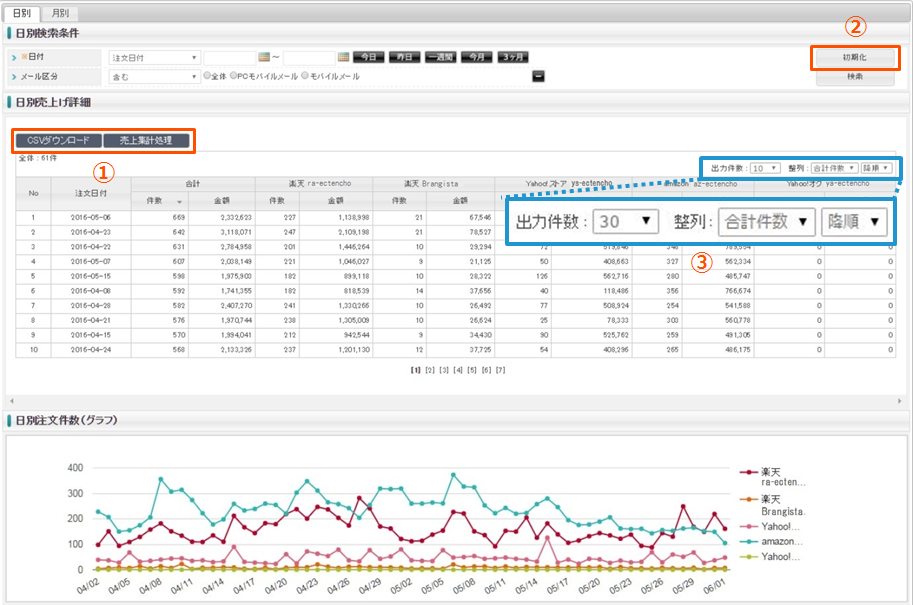
Task: Click the 楽天 ra-ecten legend entry in chart
Action: tap(773, 477)
